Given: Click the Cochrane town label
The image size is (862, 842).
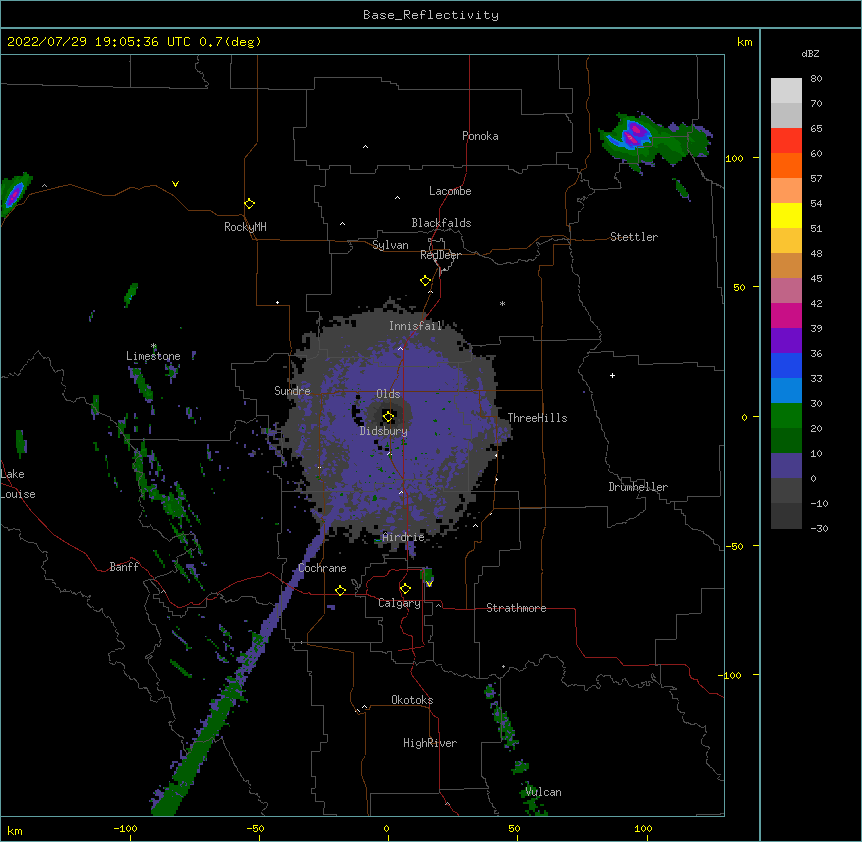Looking at the screenshot, I should click(322, 568).
